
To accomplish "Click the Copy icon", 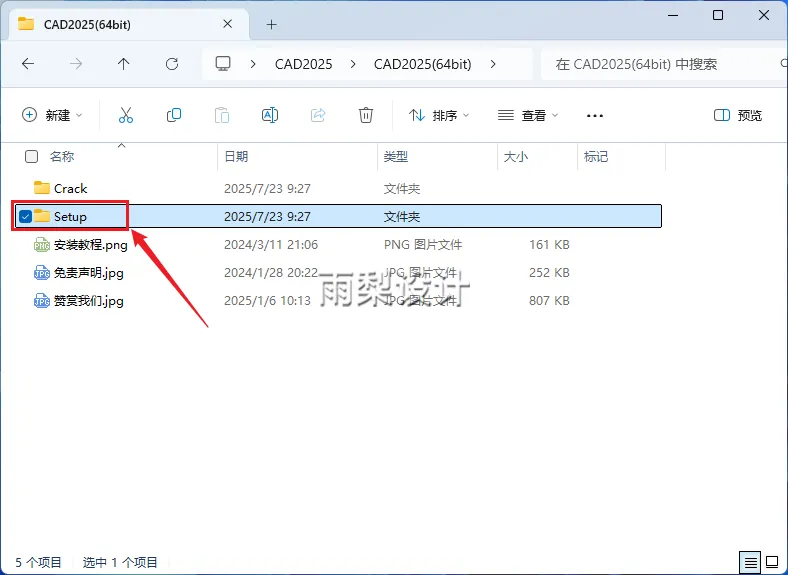I will click(x=174, y=115).
